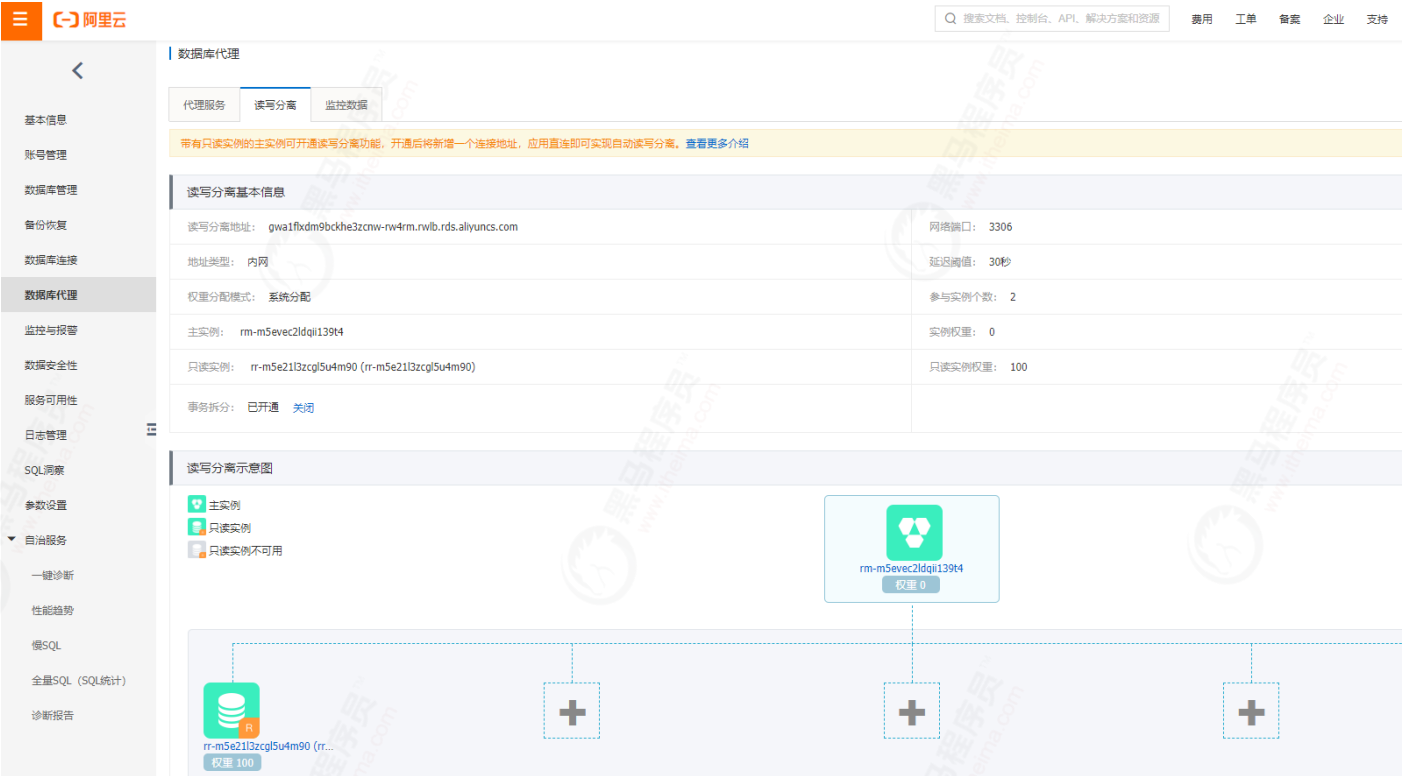Open 工单 from the top menu bar
This screenshot has width=1406, height=776.
click(1245, 19)
